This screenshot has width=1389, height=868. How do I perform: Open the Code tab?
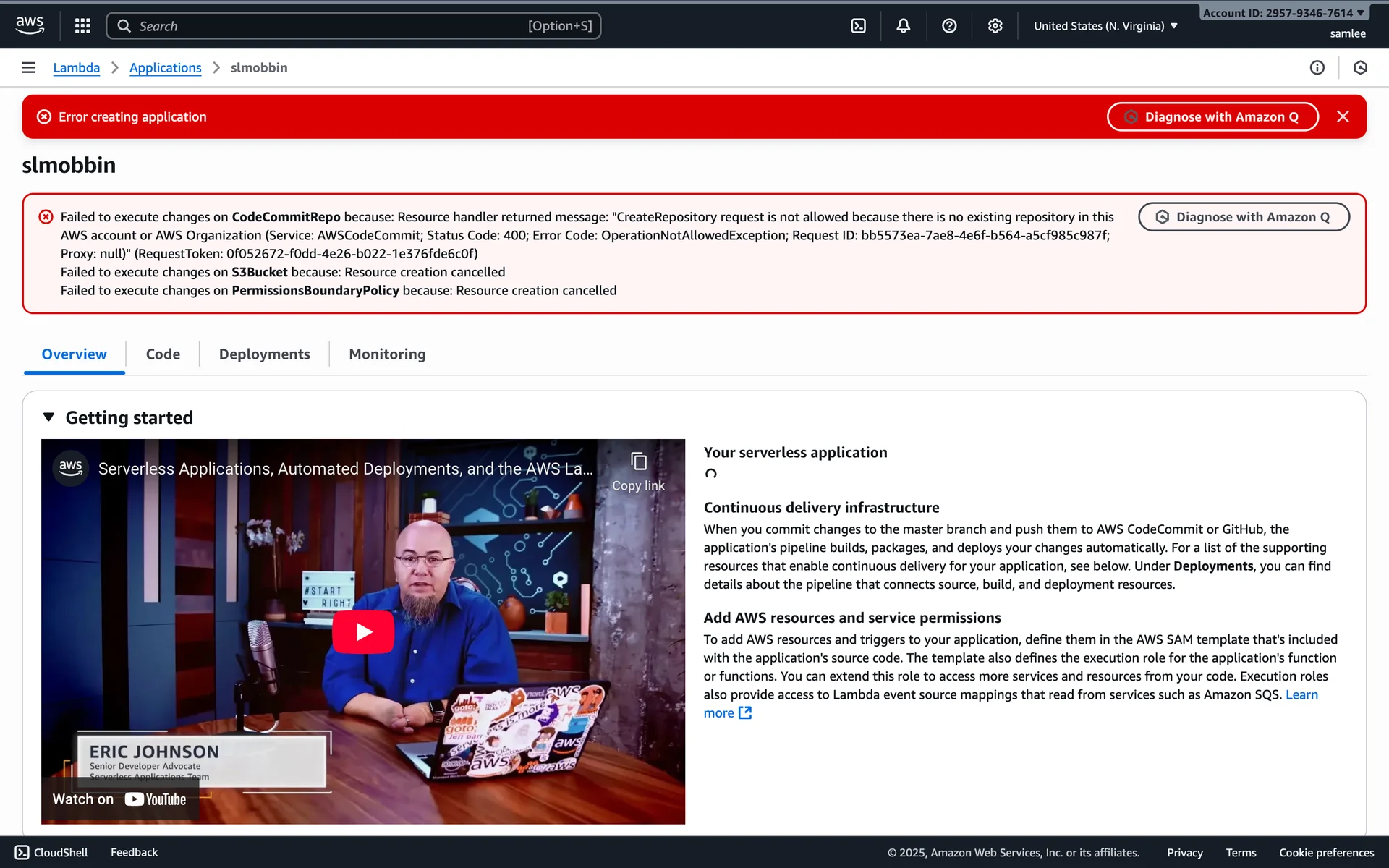tap(163, 354)
